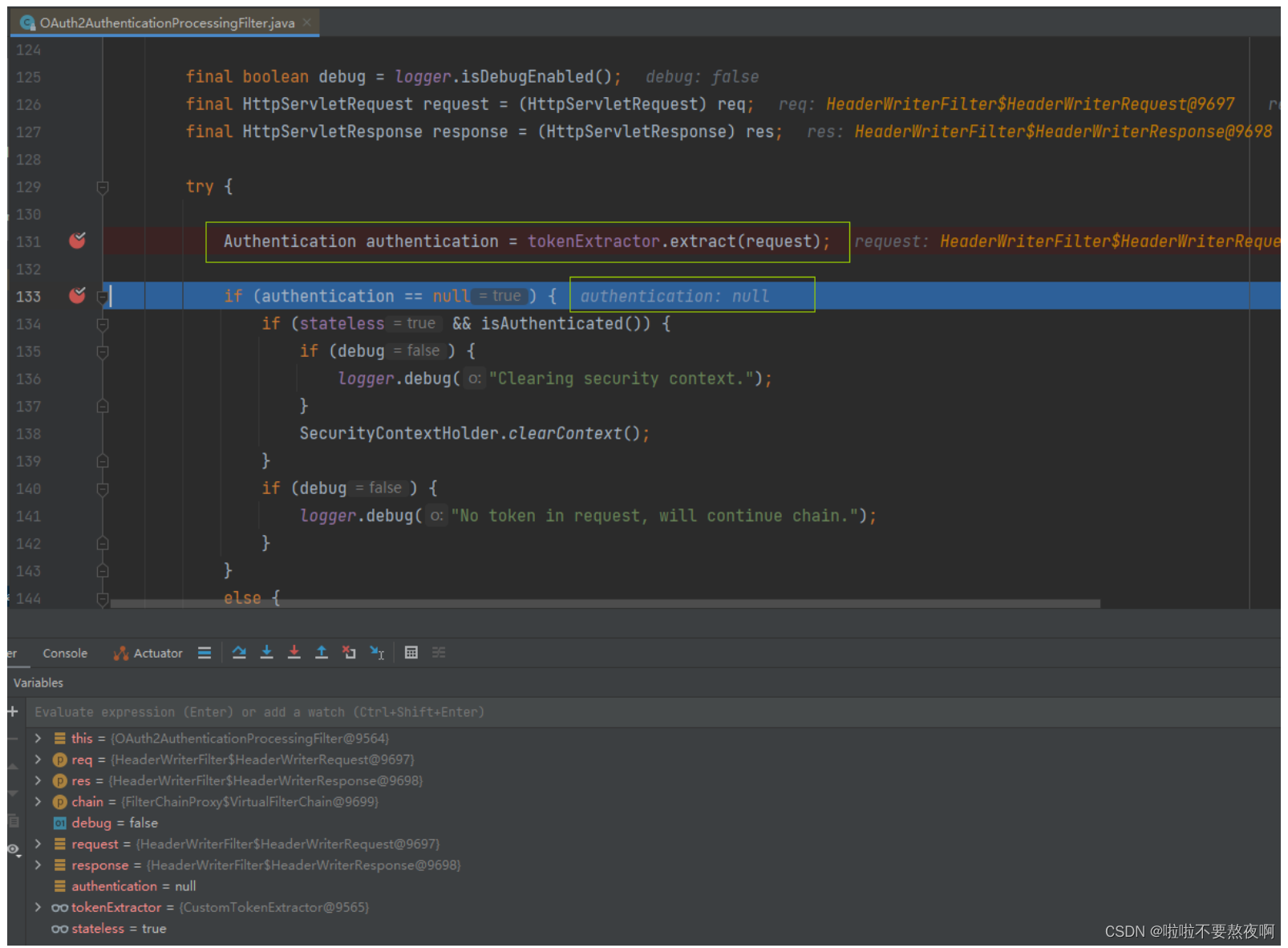Toggle the breakpoint on line 131

coord(77,241)
